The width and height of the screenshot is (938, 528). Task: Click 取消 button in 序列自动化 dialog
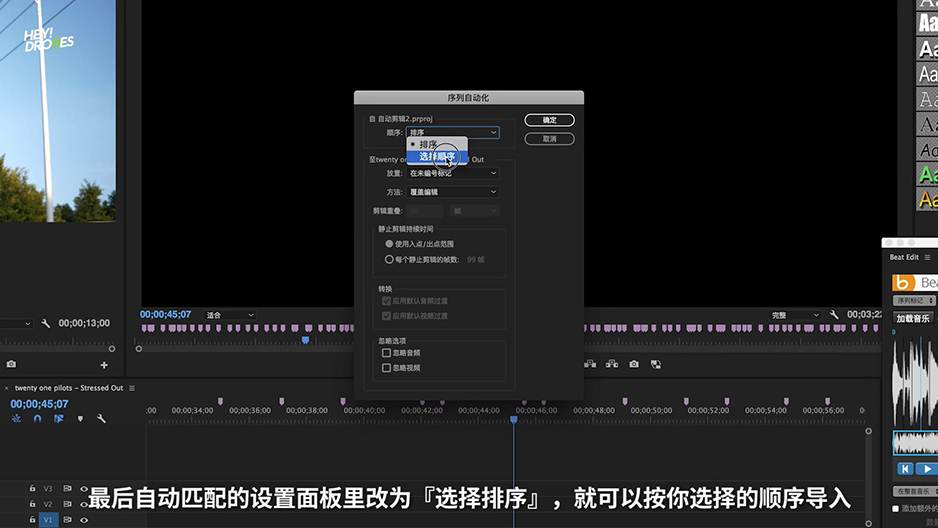pyautogui.click(x=549, y=139)
